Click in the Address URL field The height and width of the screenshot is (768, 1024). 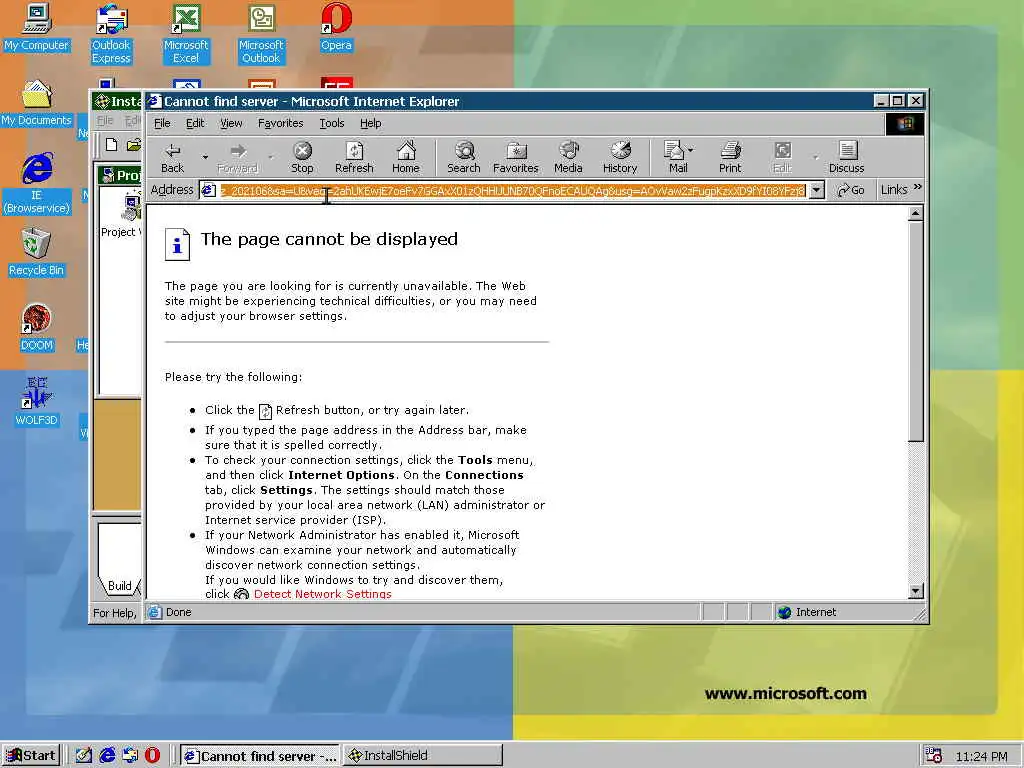point(513,190)
